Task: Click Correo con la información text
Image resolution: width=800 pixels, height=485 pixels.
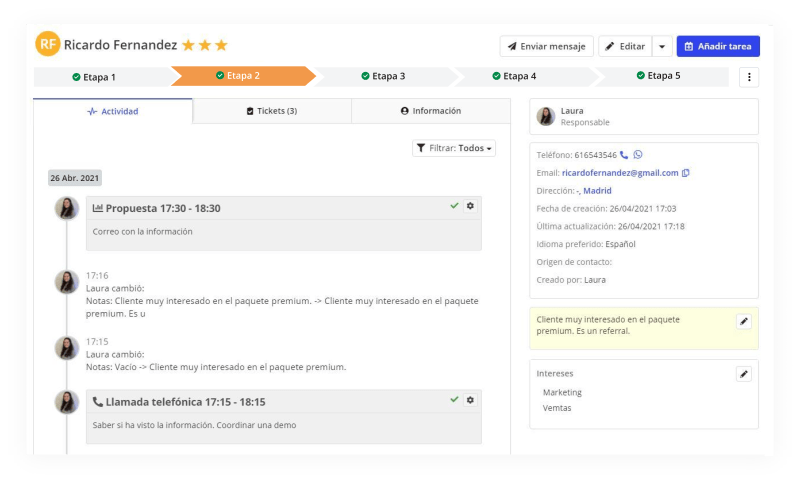Action: (x=142, y=232)
